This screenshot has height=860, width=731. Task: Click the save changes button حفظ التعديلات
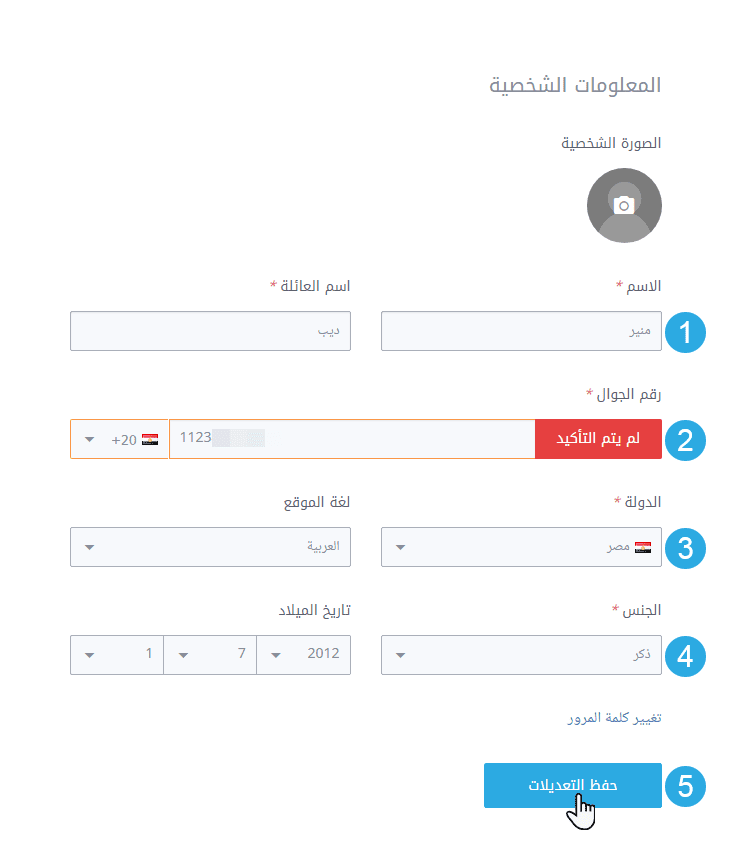(573, 785)
